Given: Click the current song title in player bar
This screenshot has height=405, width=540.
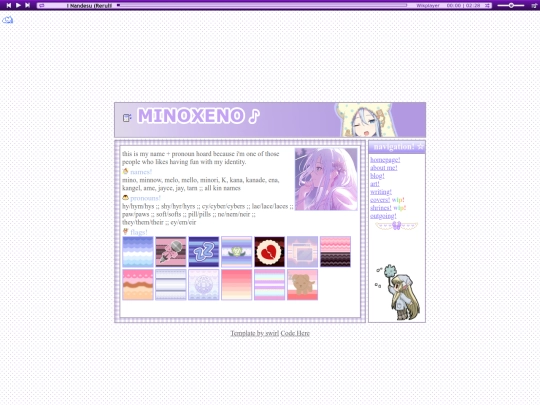Looking at the screenshot, I should (x=90, y=6).
